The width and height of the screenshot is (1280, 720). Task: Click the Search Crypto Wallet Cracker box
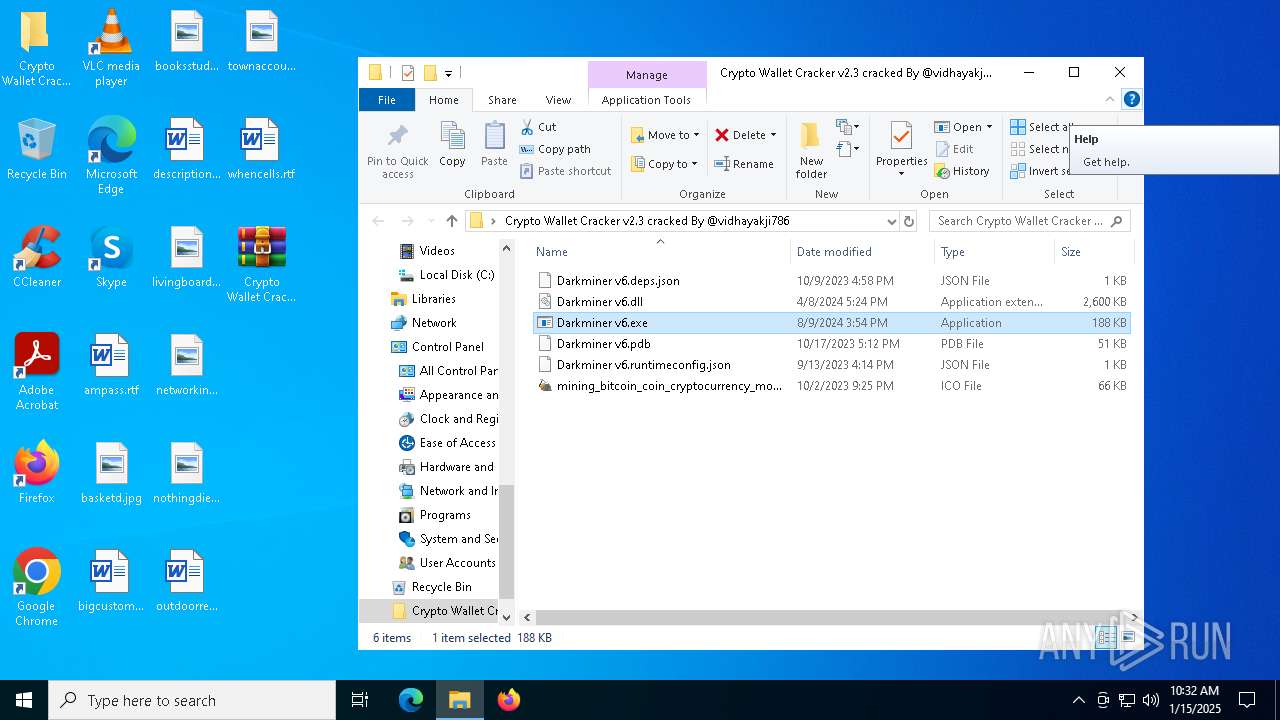1029,221
